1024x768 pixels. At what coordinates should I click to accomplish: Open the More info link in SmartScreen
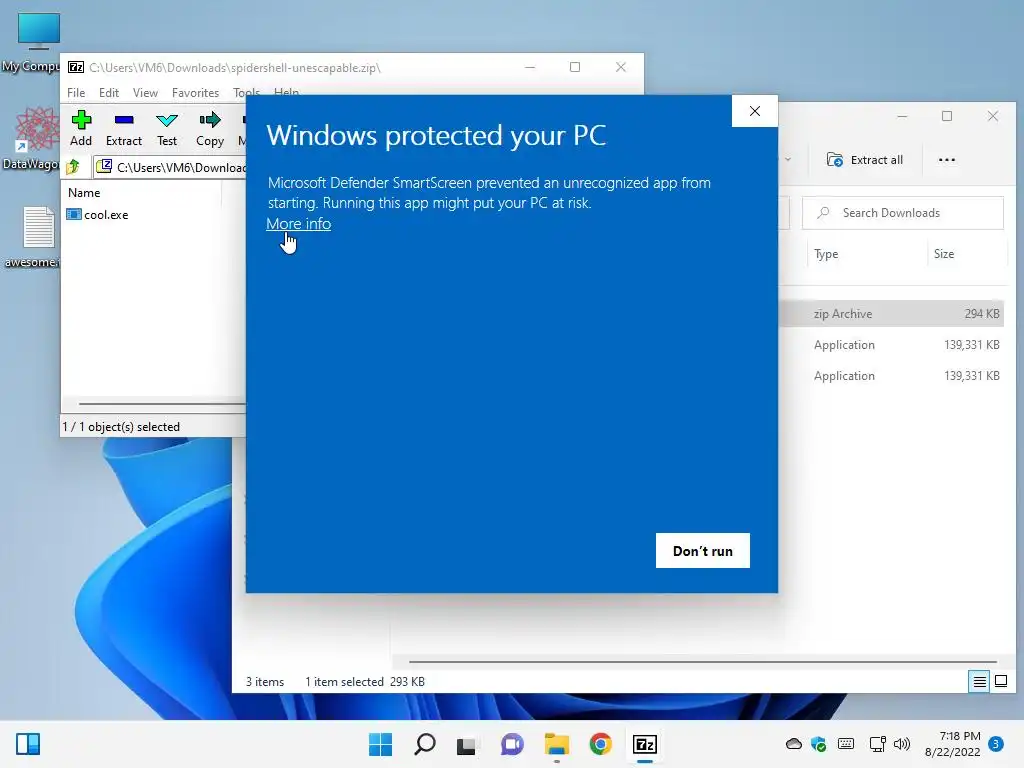pos(298,224)
